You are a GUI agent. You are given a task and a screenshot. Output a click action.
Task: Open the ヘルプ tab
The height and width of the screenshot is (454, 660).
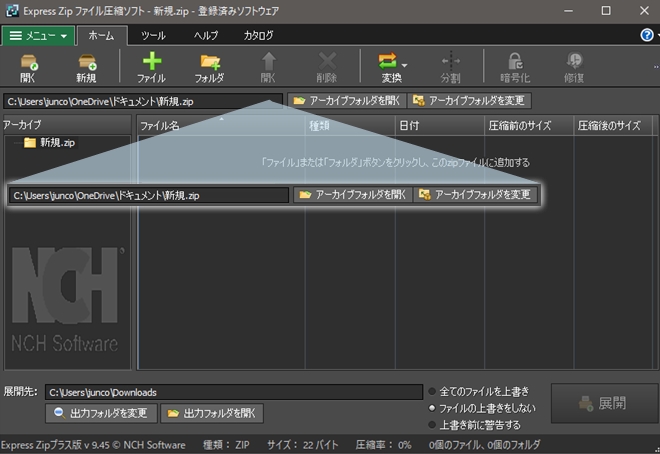206,36
